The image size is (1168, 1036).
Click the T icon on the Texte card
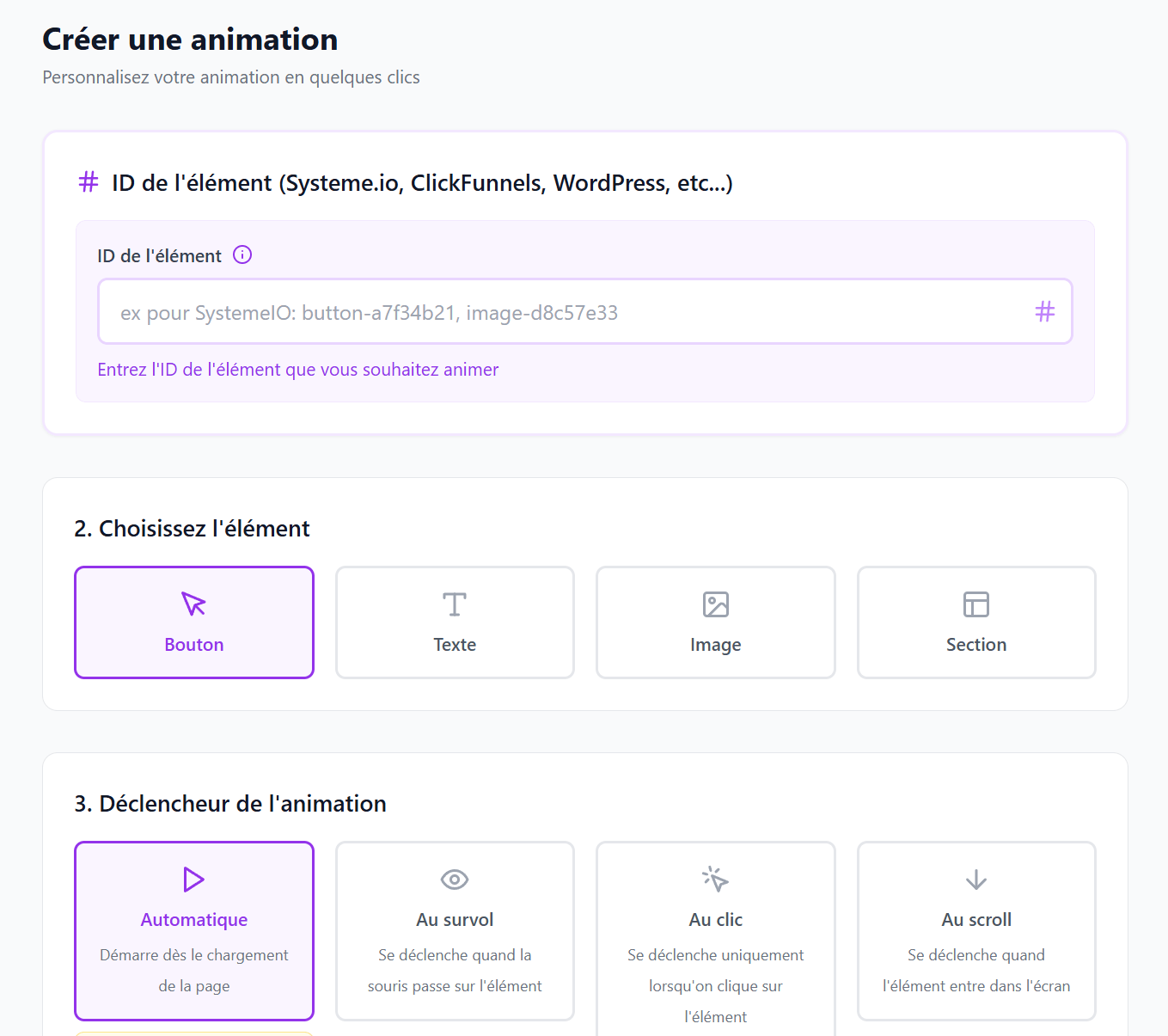[x=454, y=604]
